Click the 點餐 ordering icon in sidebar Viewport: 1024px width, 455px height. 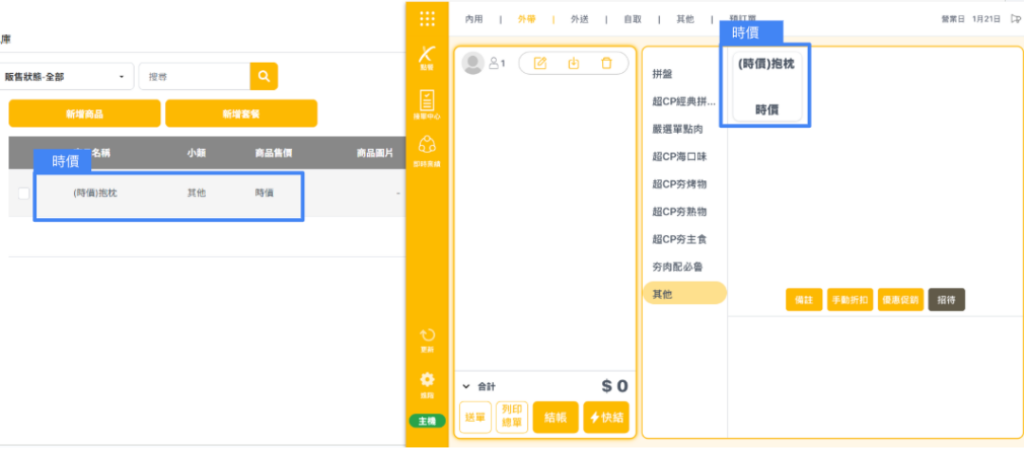pyautogui.click(x=427, y=62)
